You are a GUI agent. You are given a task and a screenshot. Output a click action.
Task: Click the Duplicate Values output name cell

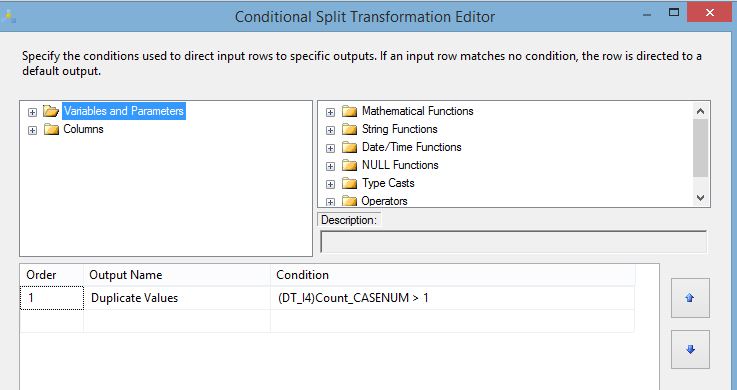177,298
